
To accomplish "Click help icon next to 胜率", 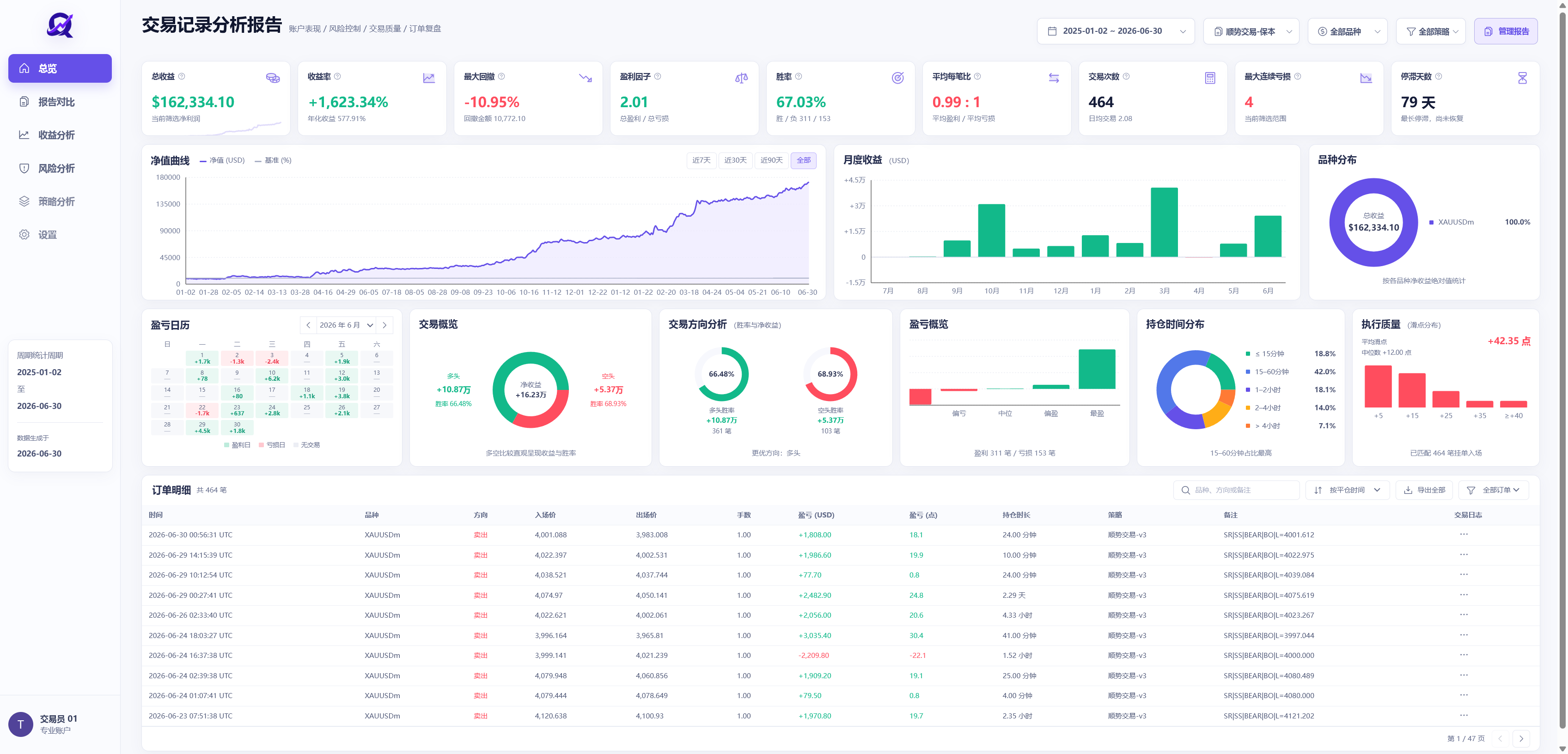I will point(799,77).
